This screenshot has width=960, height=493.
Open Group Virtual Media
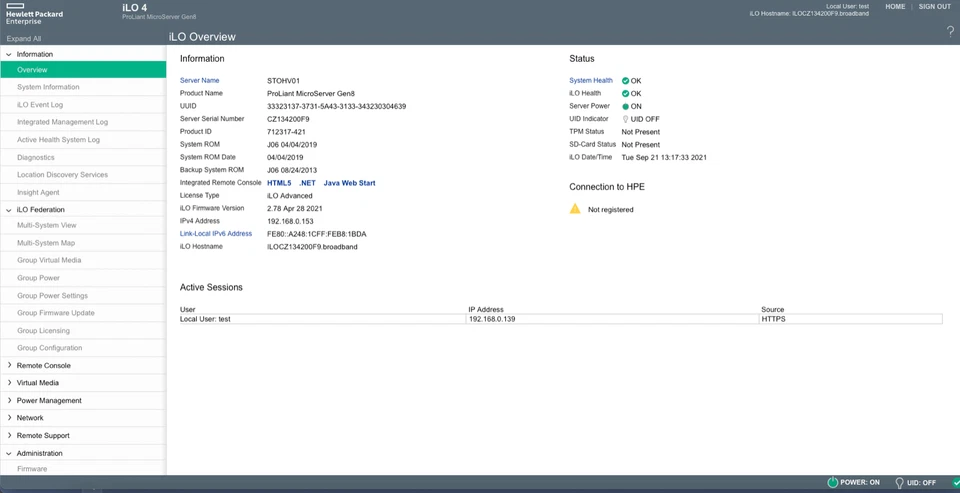(x=49, y=260)
